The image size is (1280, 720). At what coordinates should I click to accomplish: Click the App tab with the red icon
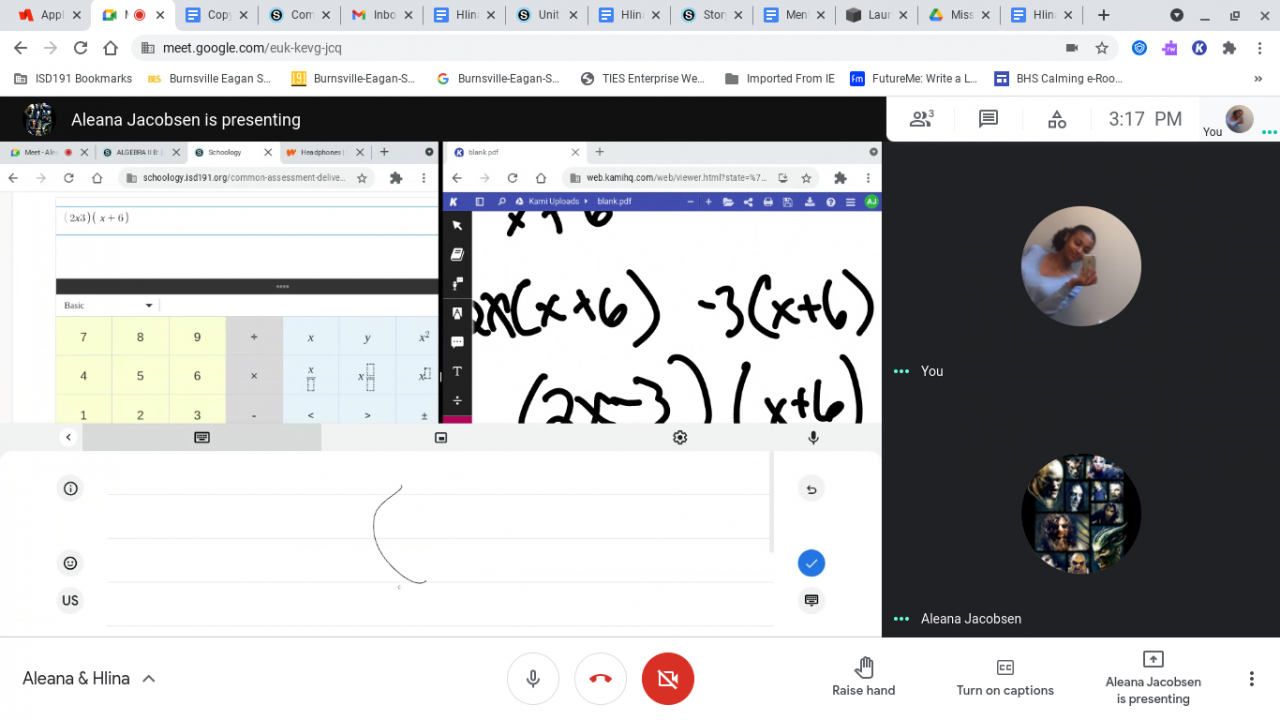coord(48,15)
